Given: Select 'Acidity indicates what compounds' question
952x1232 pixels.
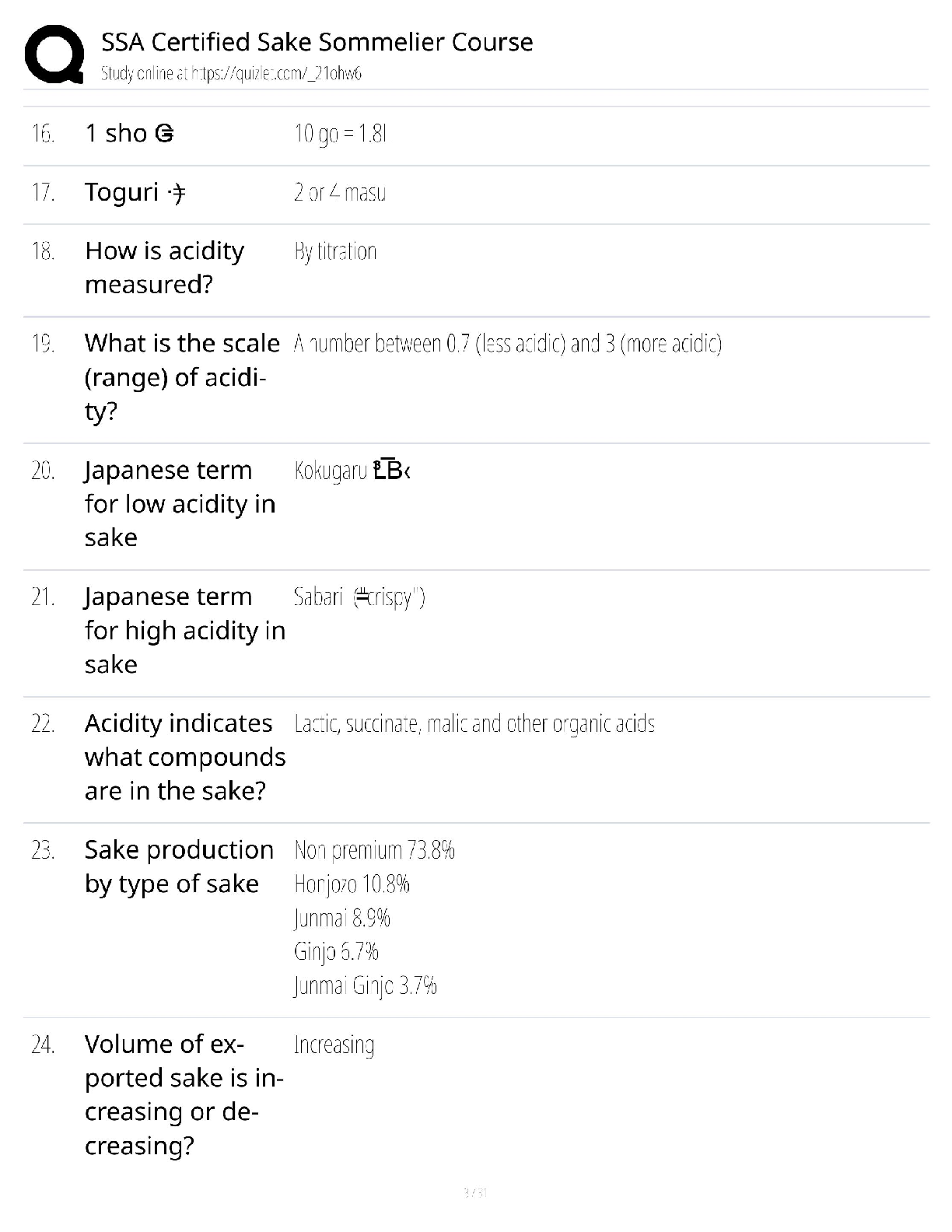Looking at the screenshot, I should (185, 757).
